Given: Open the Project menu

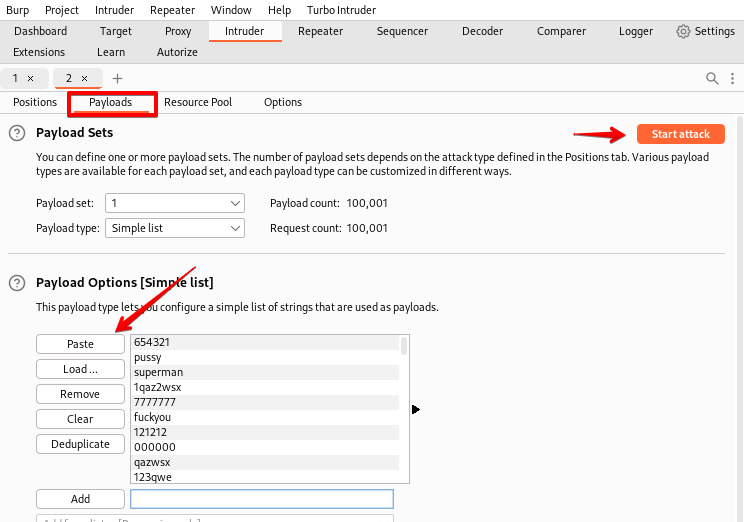Looking at the screenshot, I should click(x=62, y=10).
